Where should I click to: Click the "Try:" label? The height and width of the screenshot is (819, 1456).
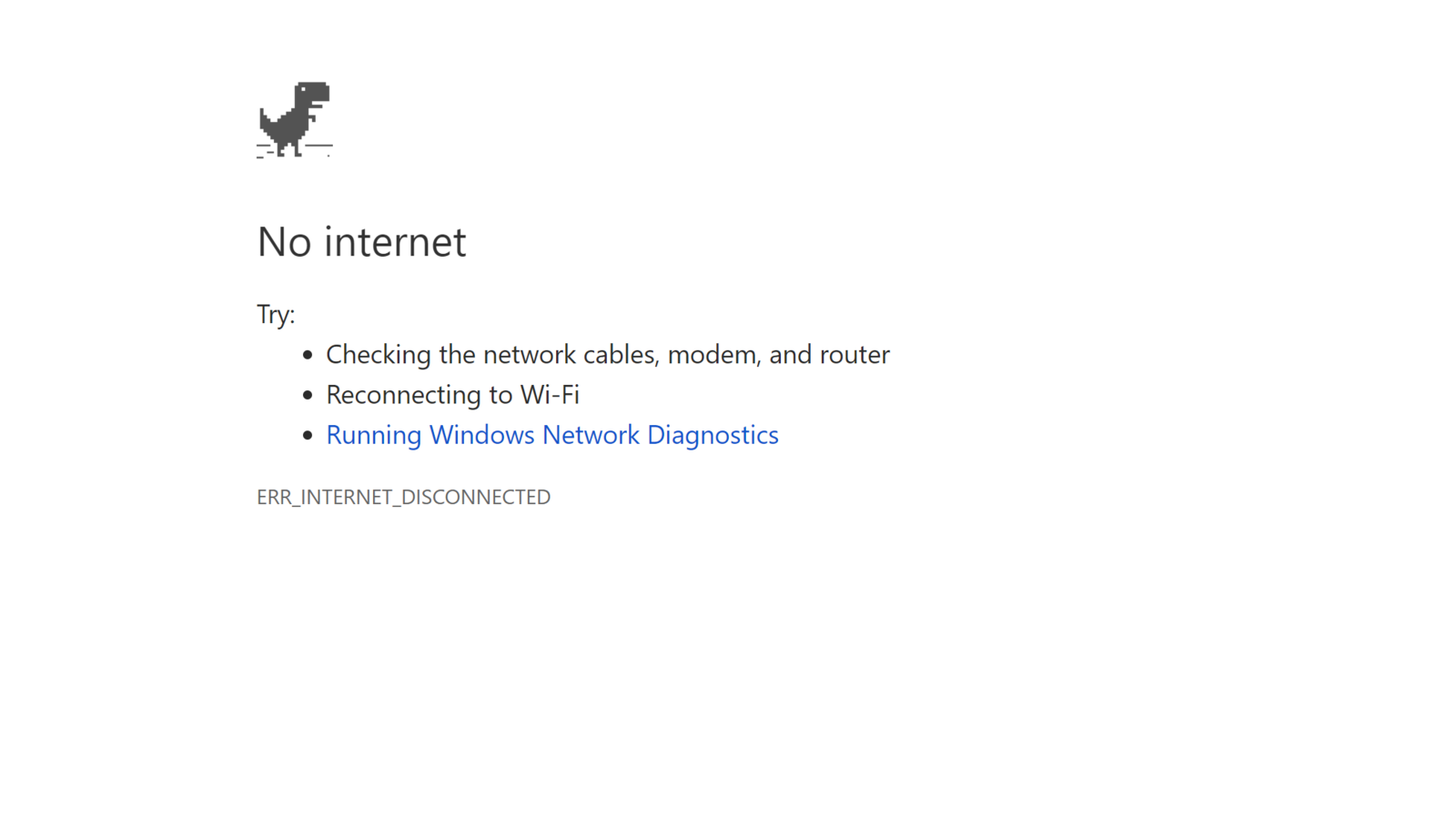[x=276, y=315]
